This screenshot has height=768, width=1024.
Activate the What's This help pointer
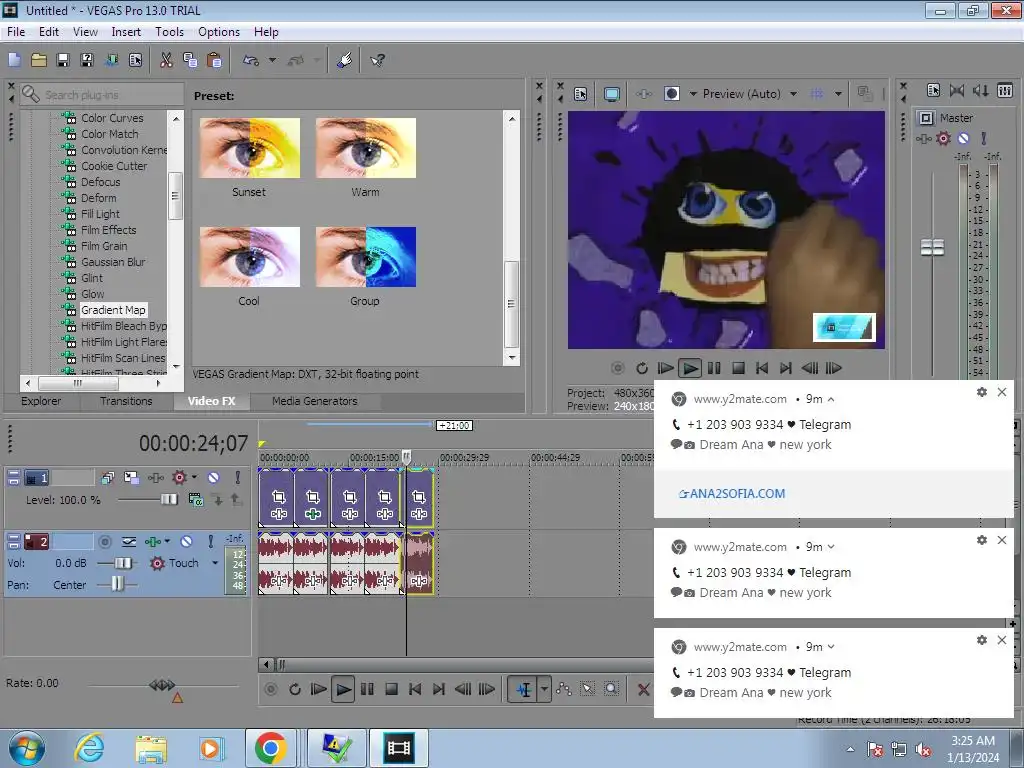pos(377,60)
